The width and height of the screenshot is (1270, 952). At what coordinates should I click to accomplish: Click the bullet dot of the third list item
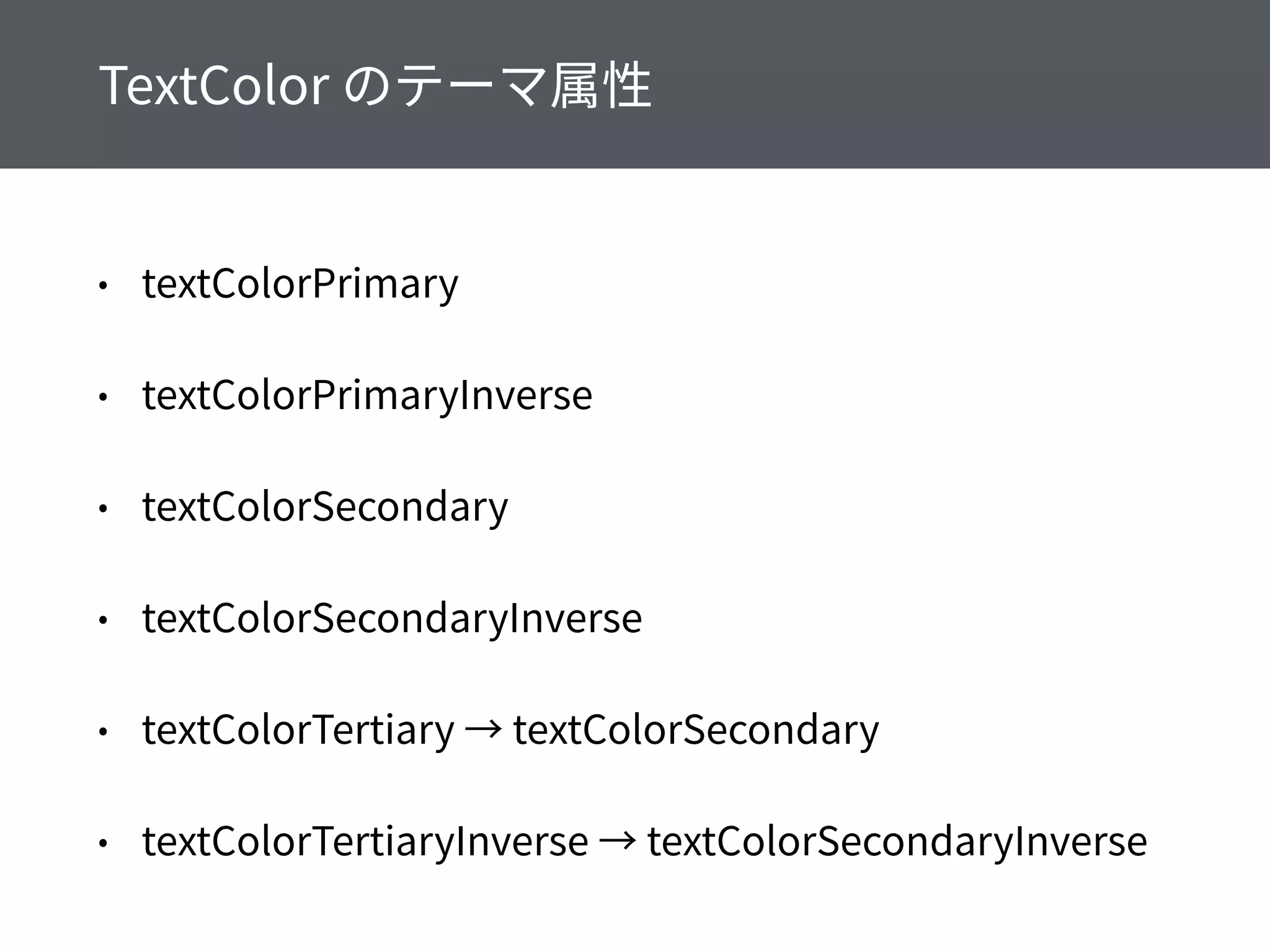click(x=104, y=509)
